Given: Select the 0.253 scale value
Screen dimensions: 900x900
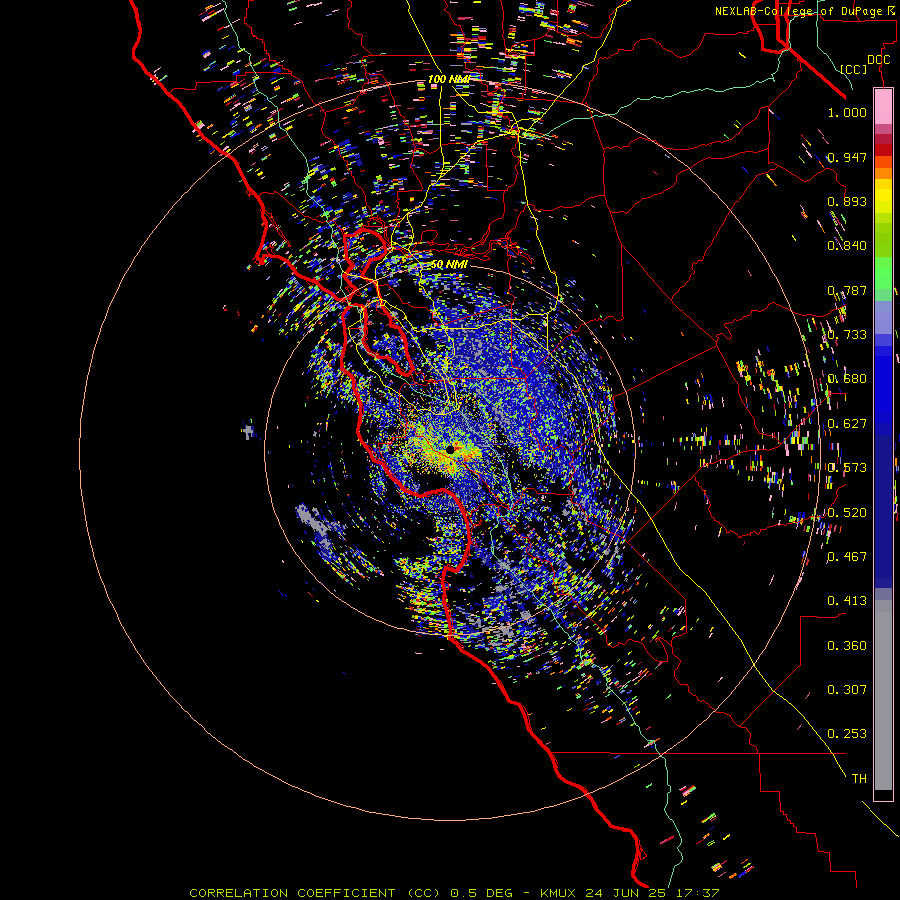Looking at the screenshot, I should pyautogui.click(x=847, y=734).
